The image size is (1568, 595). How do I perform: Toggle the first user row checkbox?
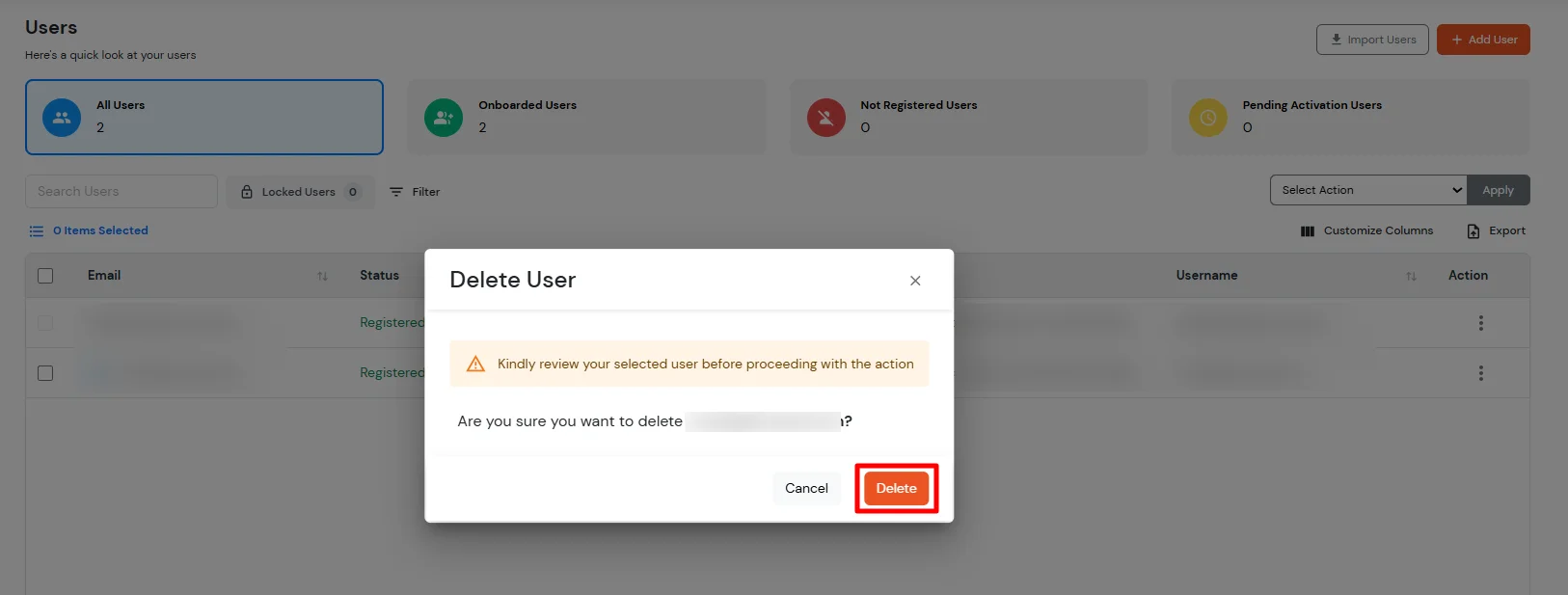click(x=45, y=323)
